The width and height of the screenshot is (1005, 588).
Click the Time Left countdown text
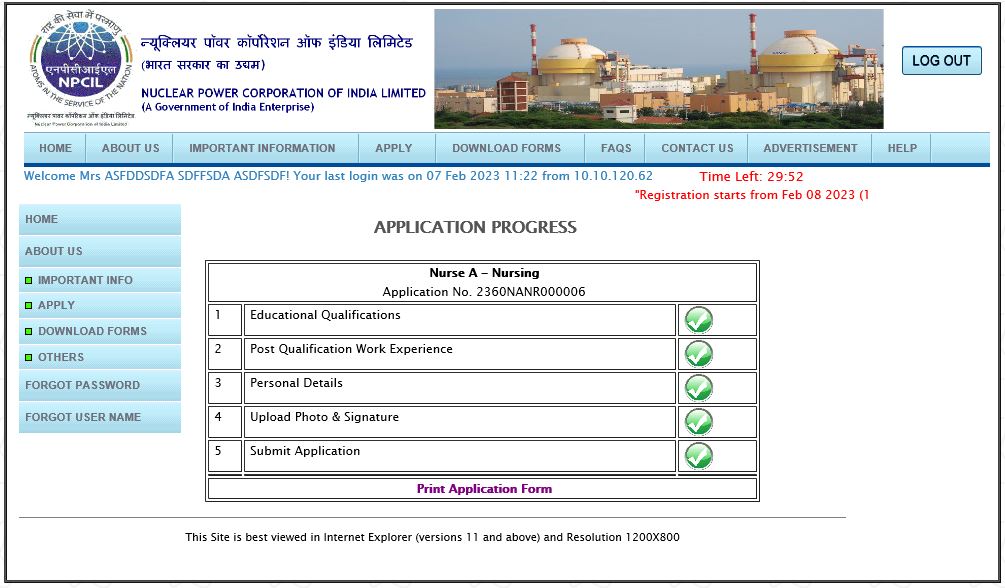click(x=751, y=176)
